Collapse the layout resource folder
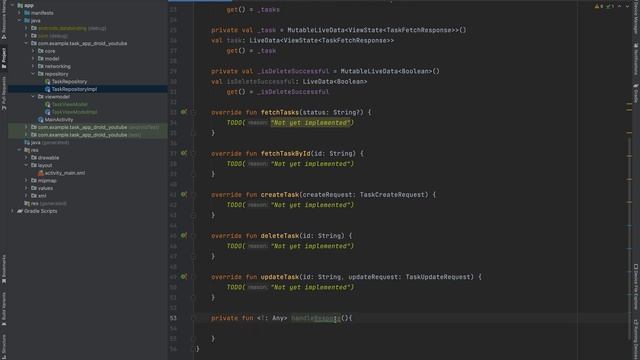 (26, 165)
